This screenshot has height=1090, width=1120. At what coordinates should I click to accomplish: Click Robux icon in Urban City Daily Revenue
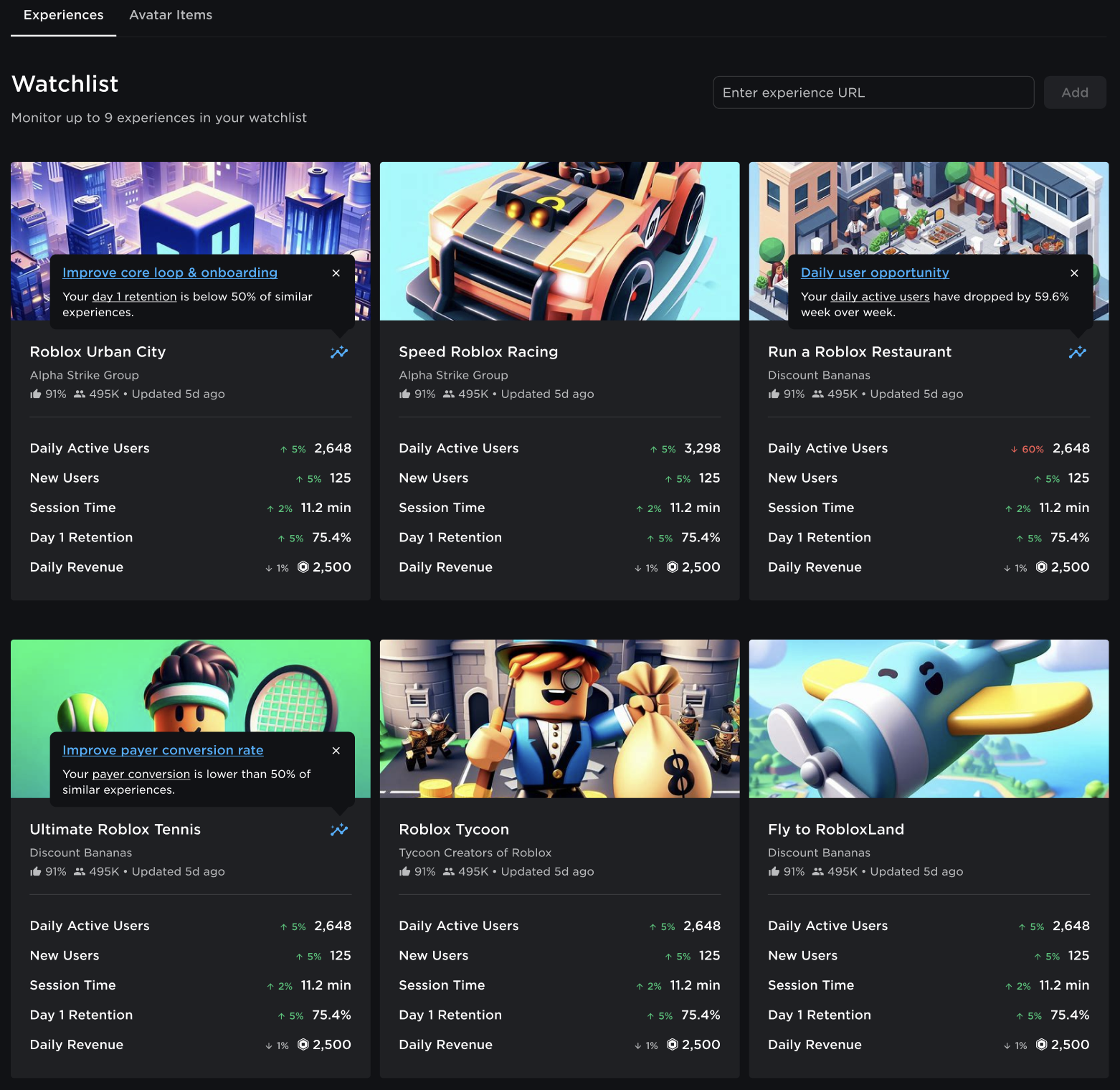[303, 567]
